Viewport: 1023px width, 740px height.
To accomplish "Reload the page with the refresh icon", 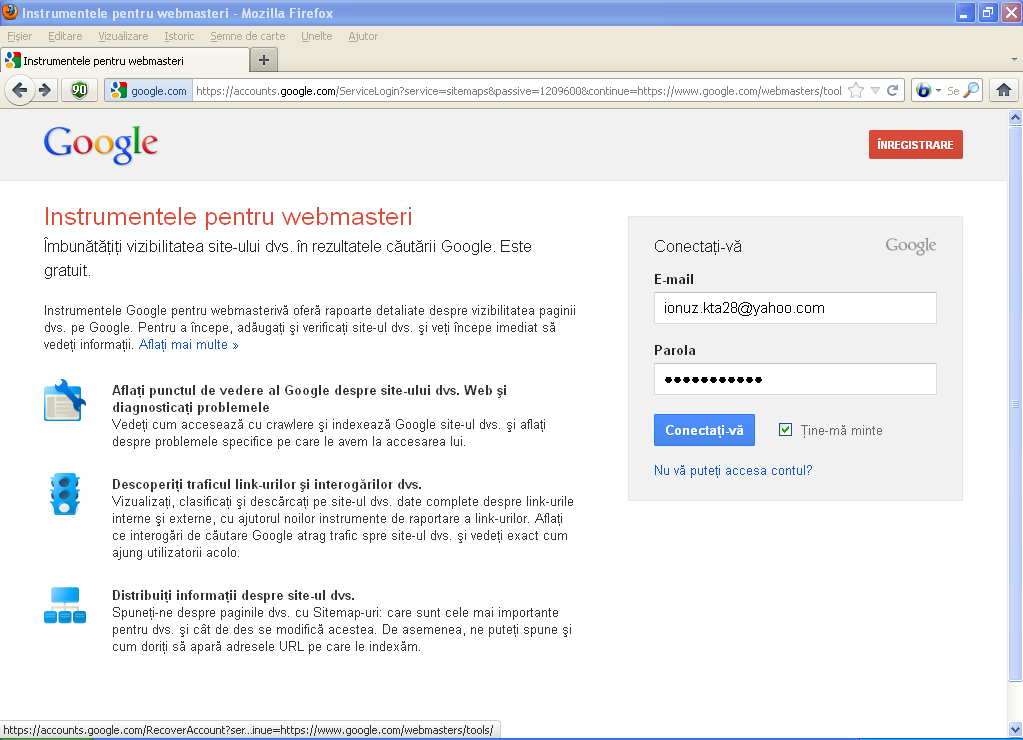I will click(893, 91).
